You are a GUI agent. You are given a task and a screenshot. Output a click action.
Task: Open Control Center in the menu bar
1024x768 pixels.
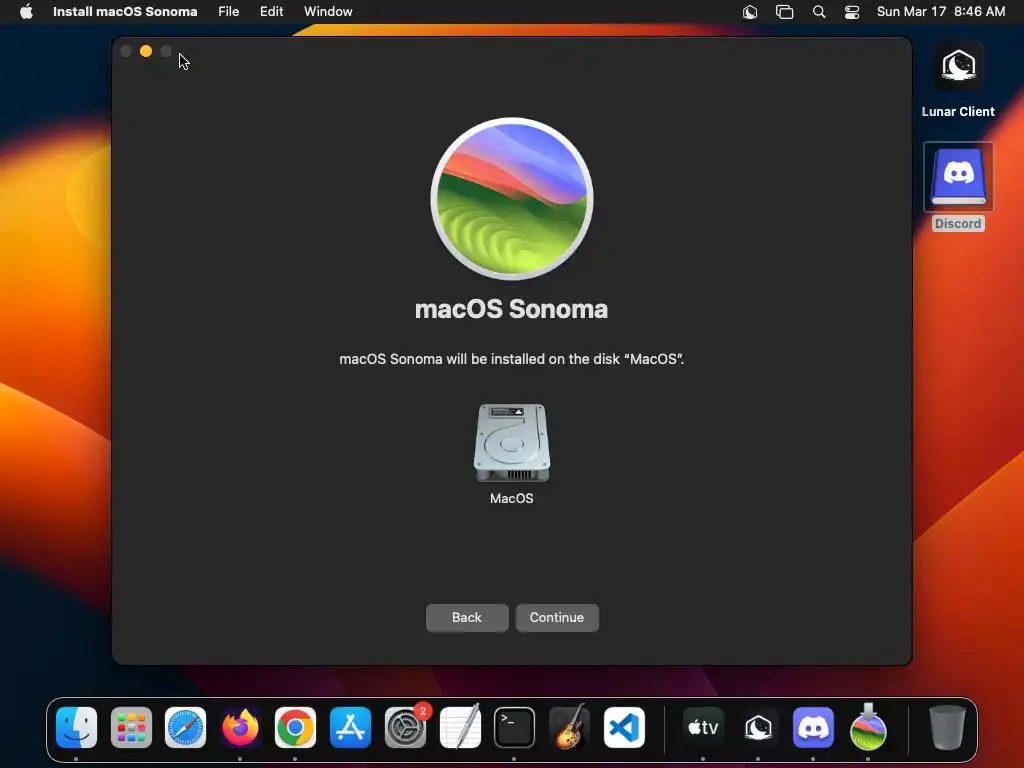(x=852, y=12)
